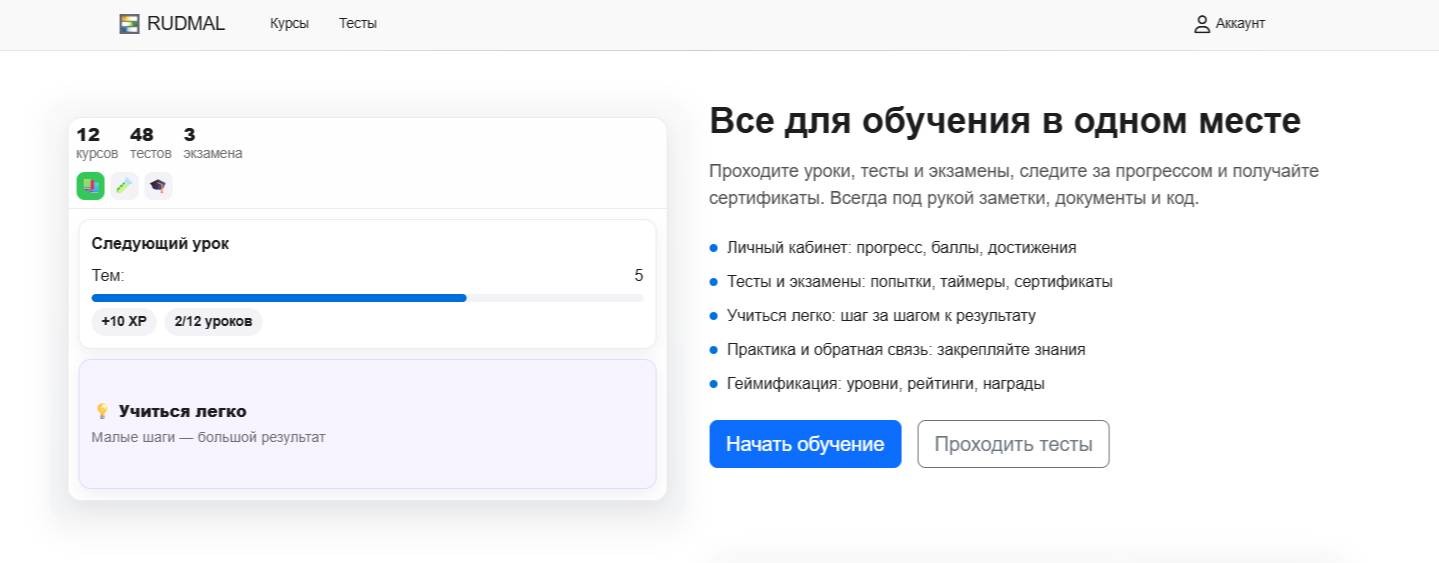The width and height of the screenshot is (1439, 563).
Task: Click the lightbulb icon near Учиться легко
Action: tap(101, 411)
